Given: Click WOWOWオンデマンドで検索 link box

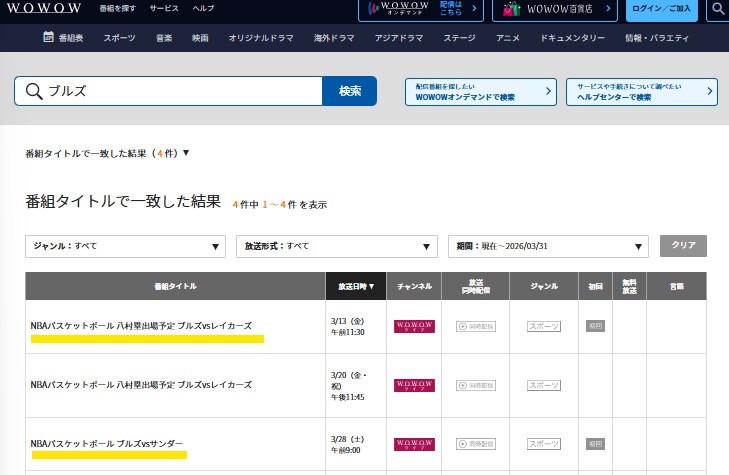Looking at the screenshot, I should tap(481, 92).
